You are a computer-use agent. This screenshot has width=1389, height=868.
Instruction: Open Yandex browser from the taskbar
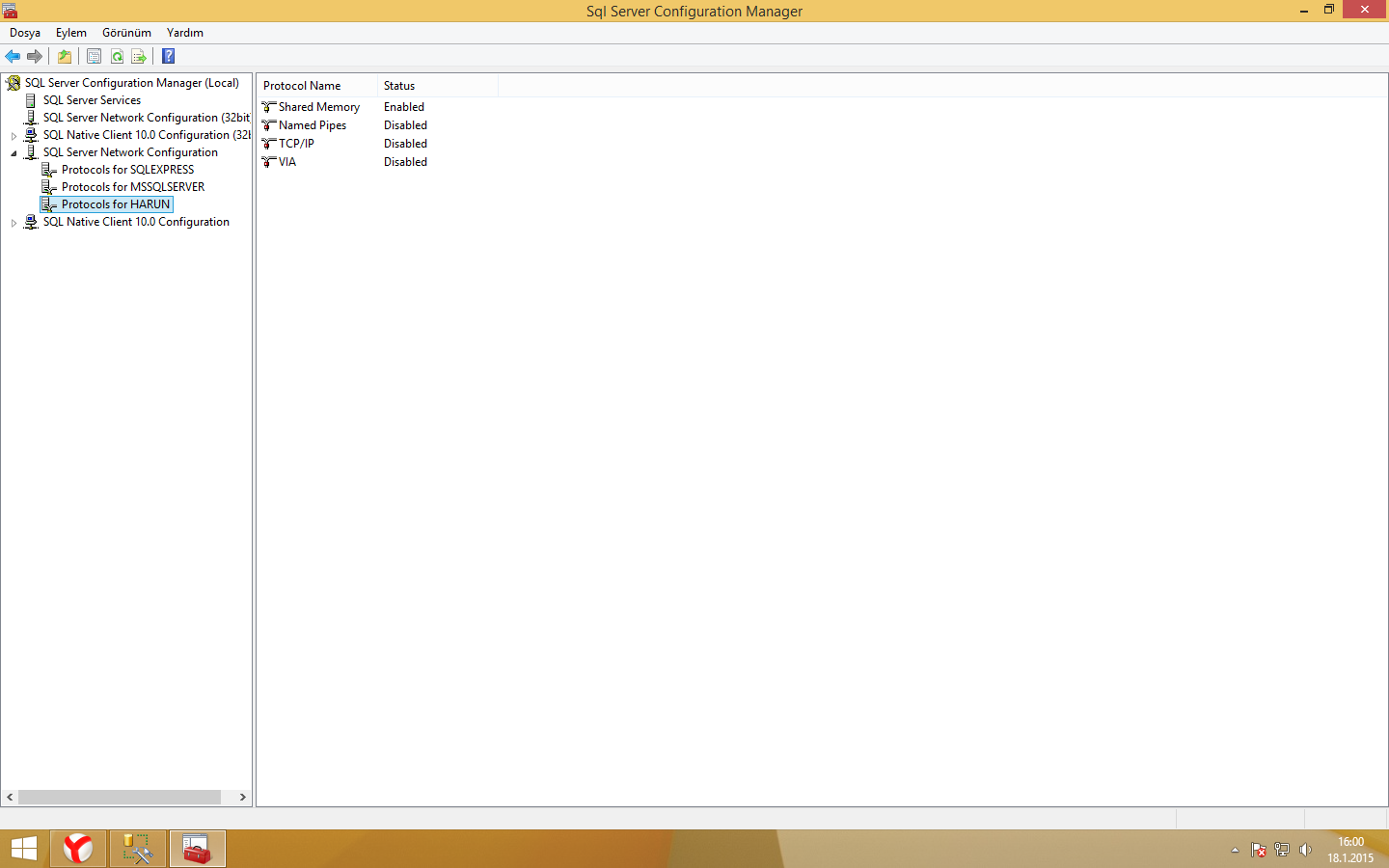pos(78,849)
